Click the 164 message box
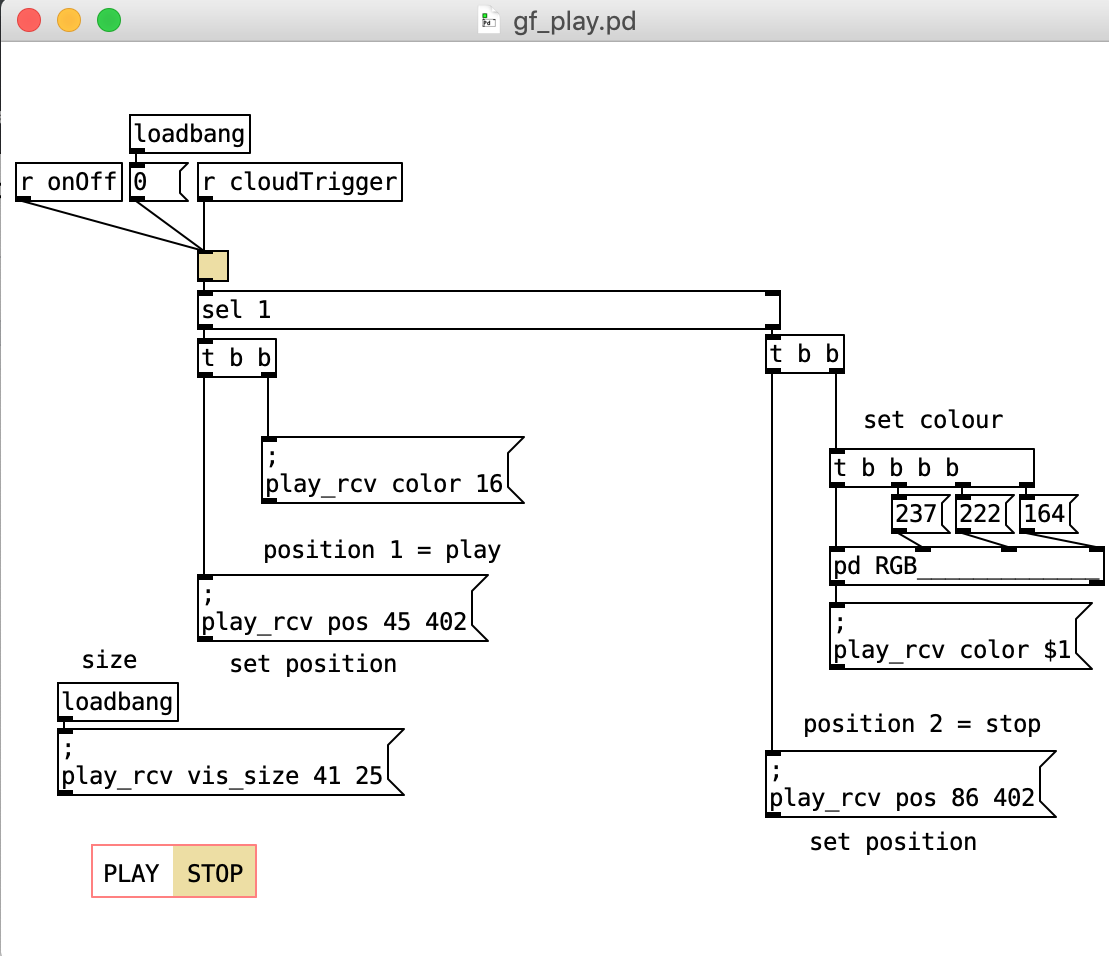Screen dimensions: 1109x956 (1046, 515)
